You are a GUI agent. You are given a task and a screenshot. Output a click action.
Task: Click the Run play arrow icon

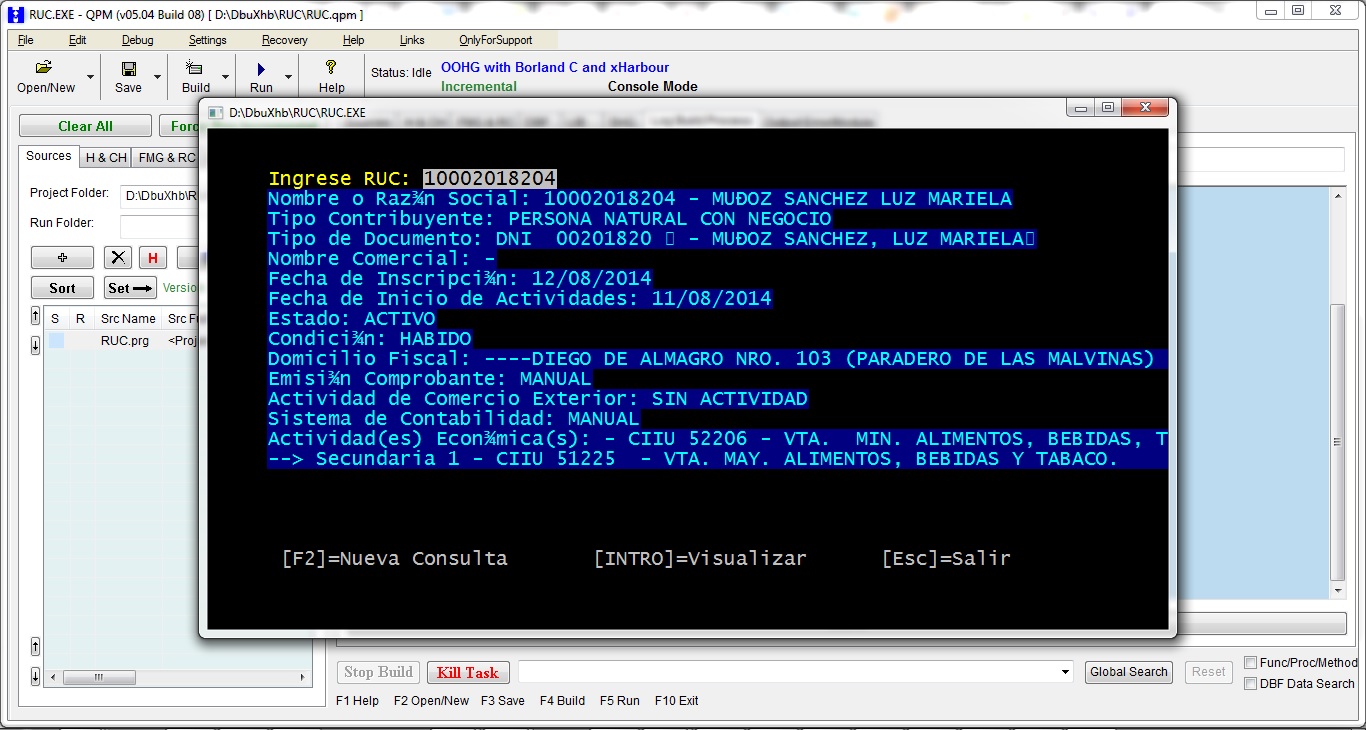261,69
